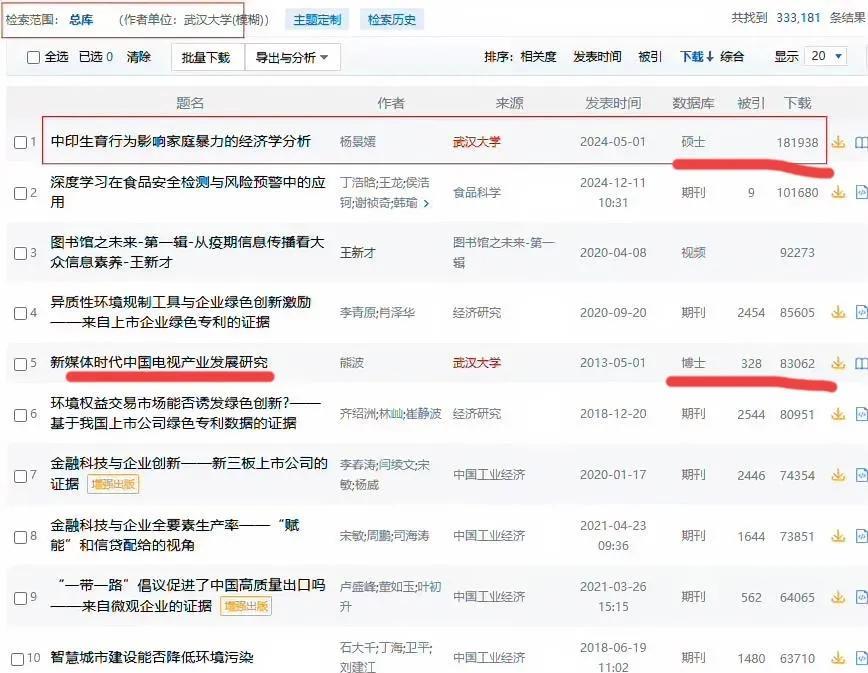Open online reading icon for 熊波 thesis
This screenshot has height=673, width=868.
pos(861,363)
